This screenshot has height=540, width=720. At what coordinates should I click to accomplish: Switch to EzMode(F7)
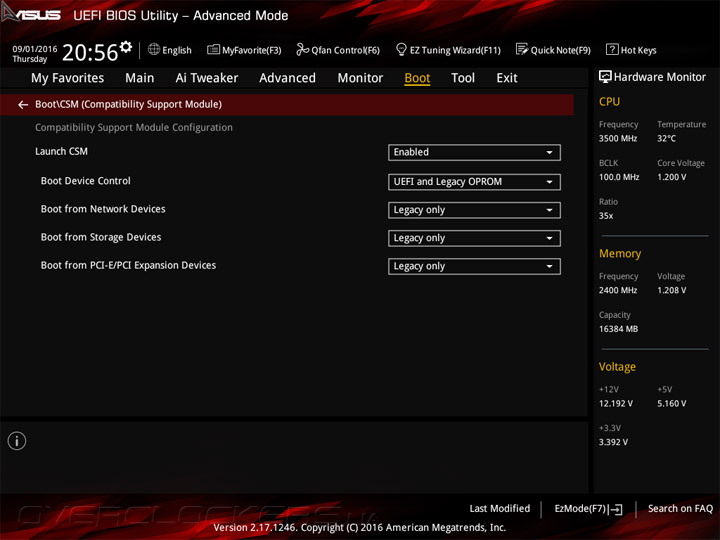588,509
